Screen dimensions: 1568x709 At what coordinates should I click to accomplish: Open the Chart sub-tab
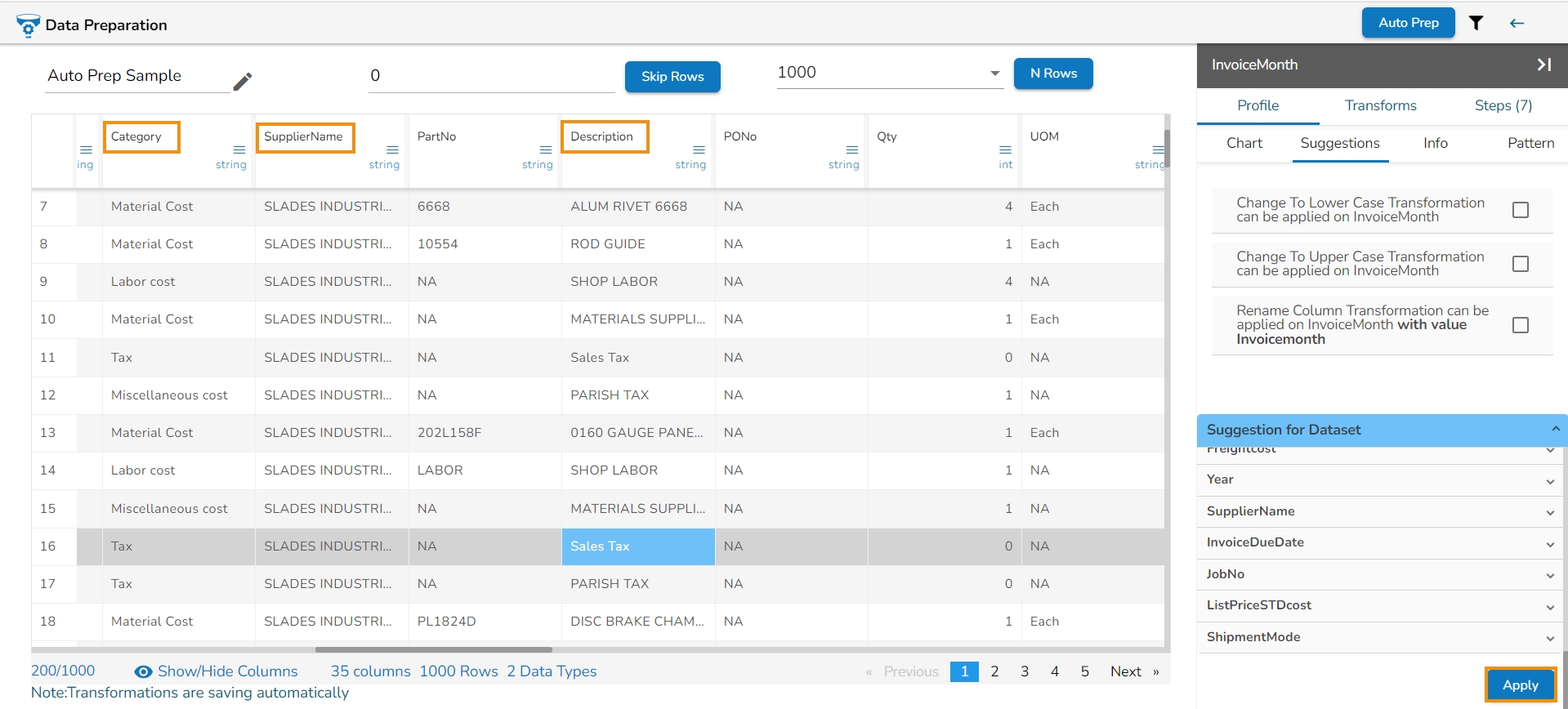1244,143
